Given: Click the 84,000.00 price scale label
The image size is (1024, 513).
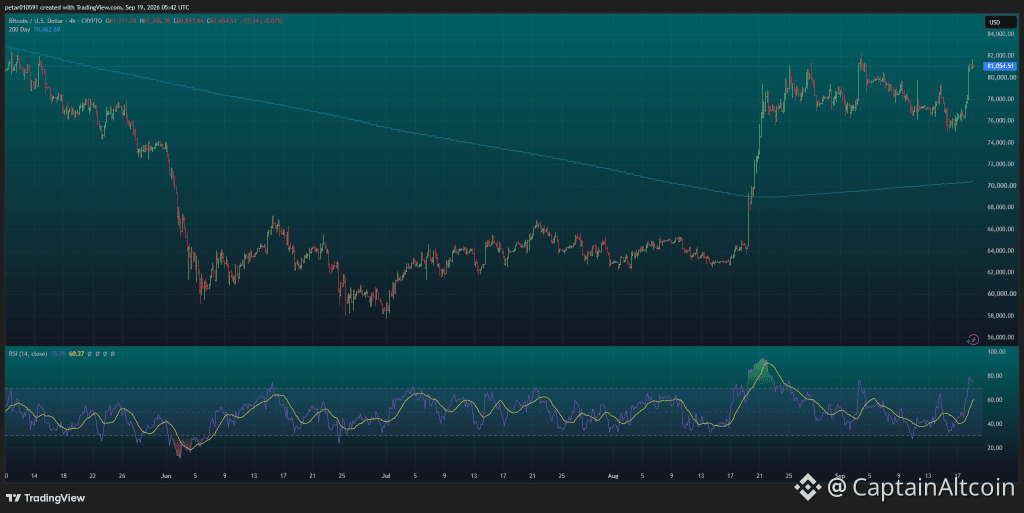Looking at the screenshot, I should [x=1000, y=34].
